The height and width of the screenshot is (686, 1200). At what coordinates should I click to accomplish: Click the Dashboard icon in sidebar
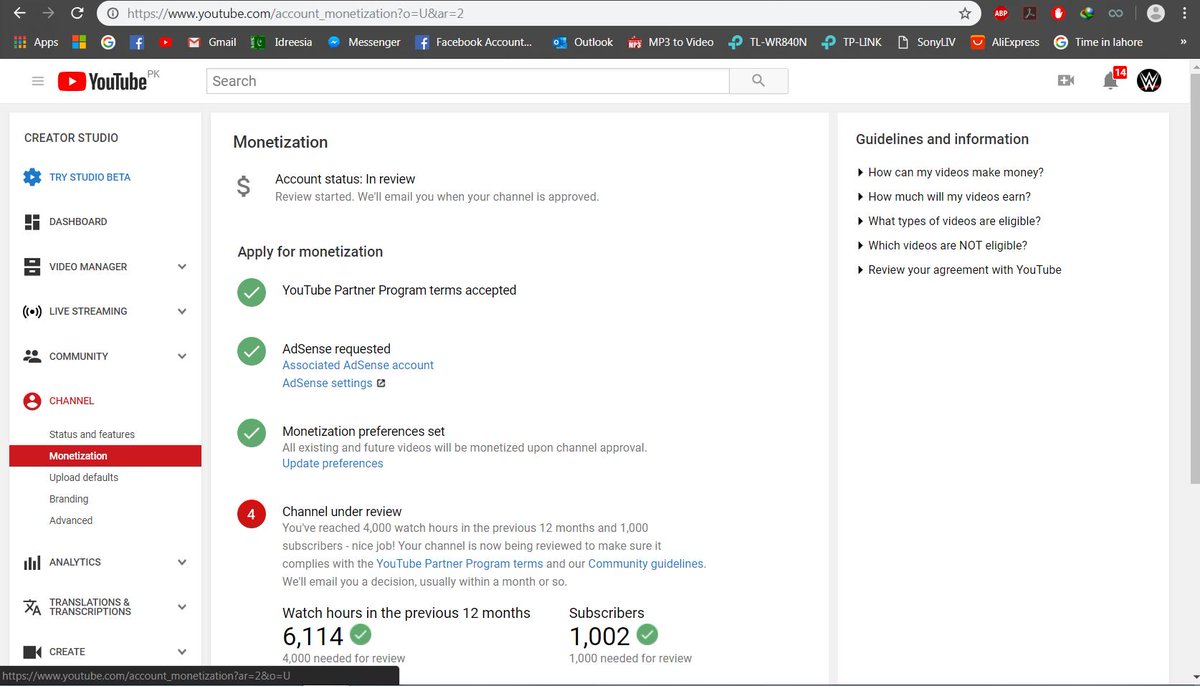[32, 222]
